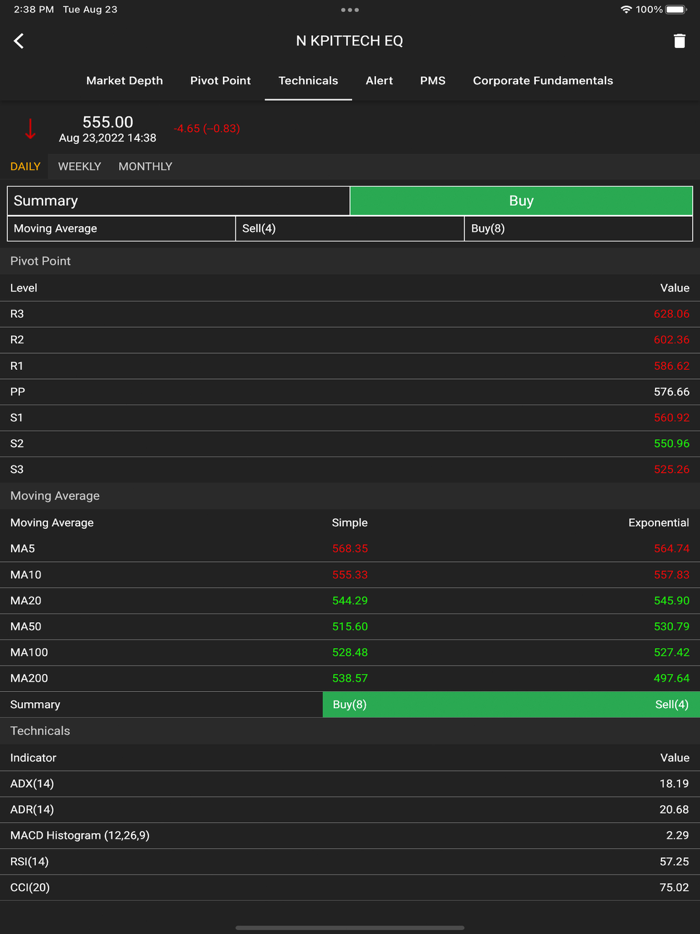Tap the back arrow icon
700x934 pixels.
[19, 41]
